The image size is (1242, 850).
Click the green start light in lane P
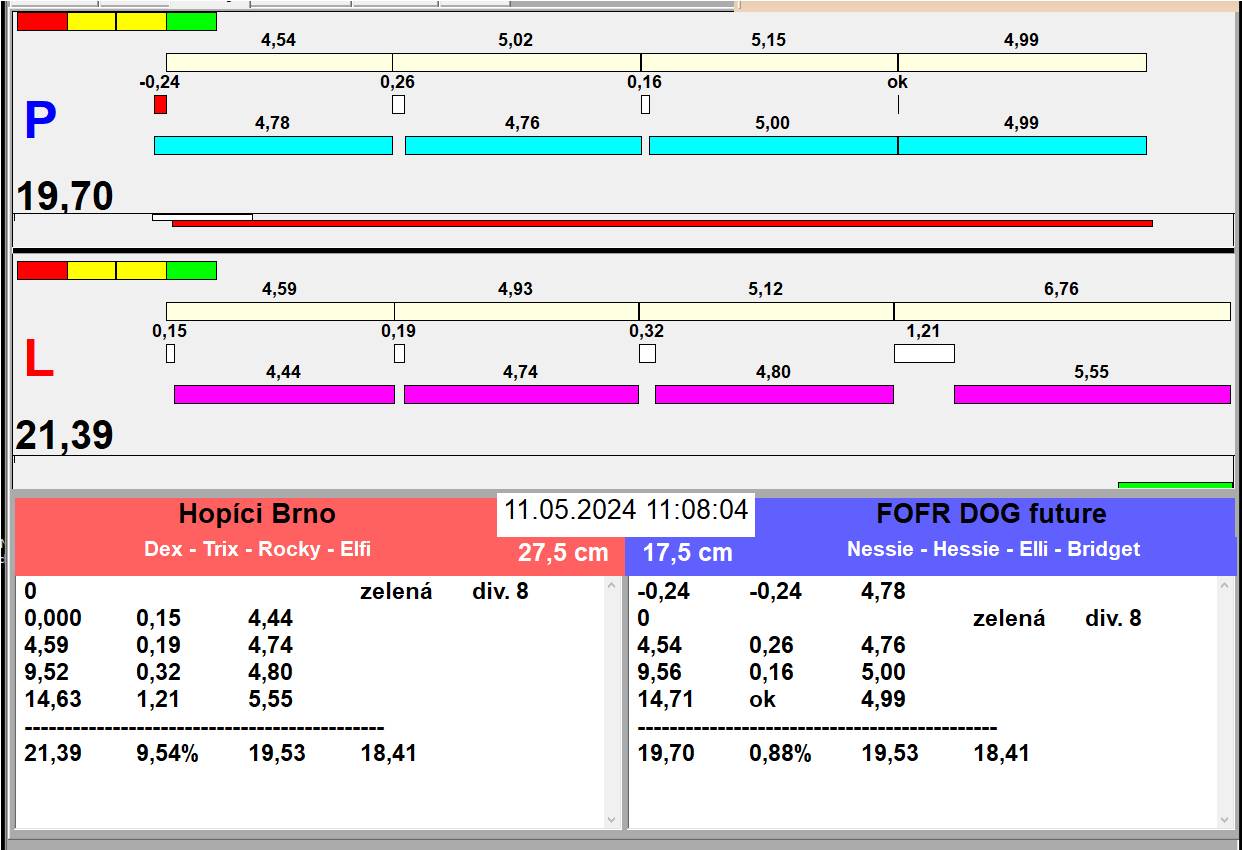191,21
